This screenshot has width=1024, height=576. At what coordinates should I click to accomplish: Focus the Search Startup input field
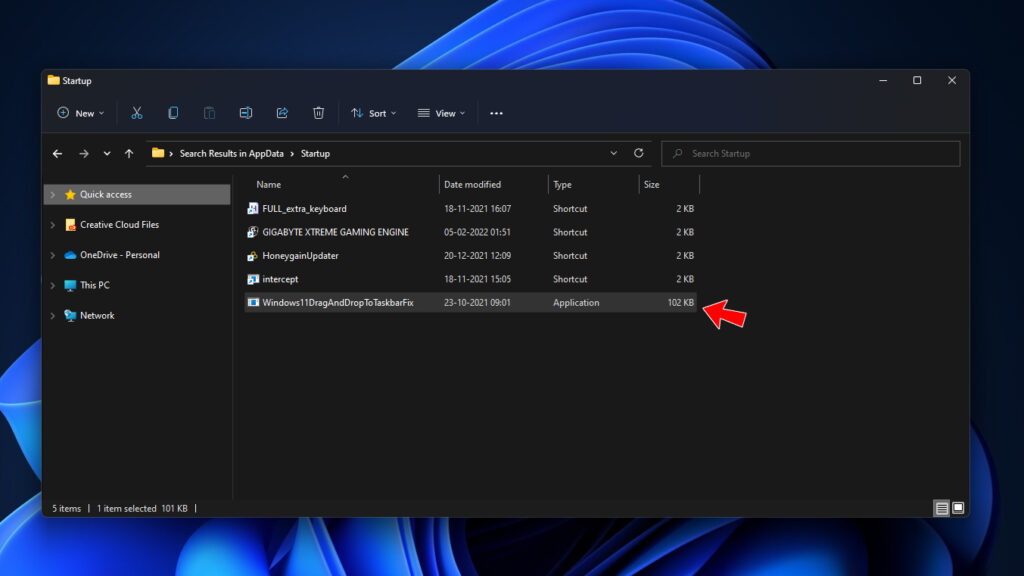pyautogui.click(x=810, y=153)
